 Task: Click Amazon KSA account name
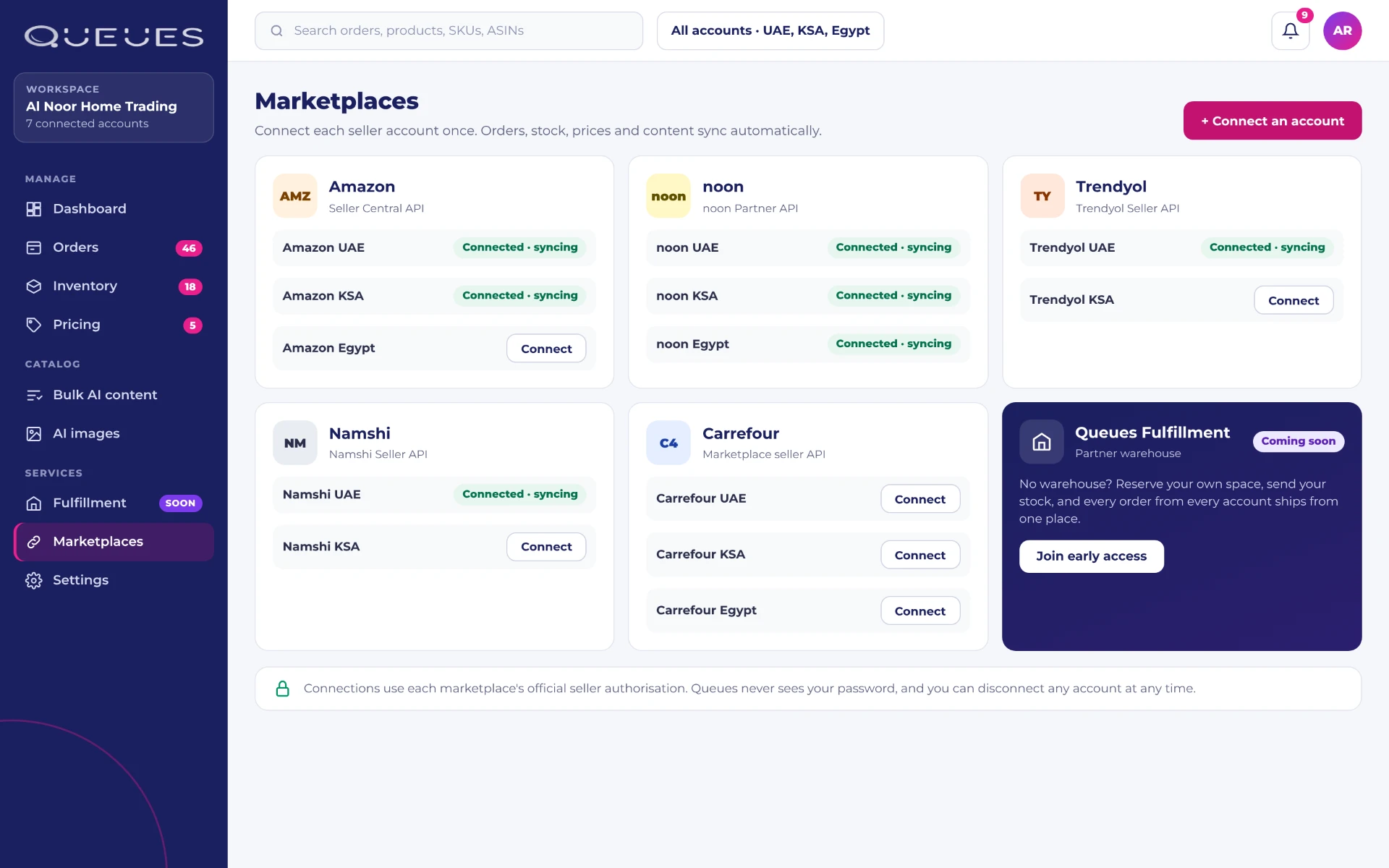pyautogui.click(x=323, y=296)
